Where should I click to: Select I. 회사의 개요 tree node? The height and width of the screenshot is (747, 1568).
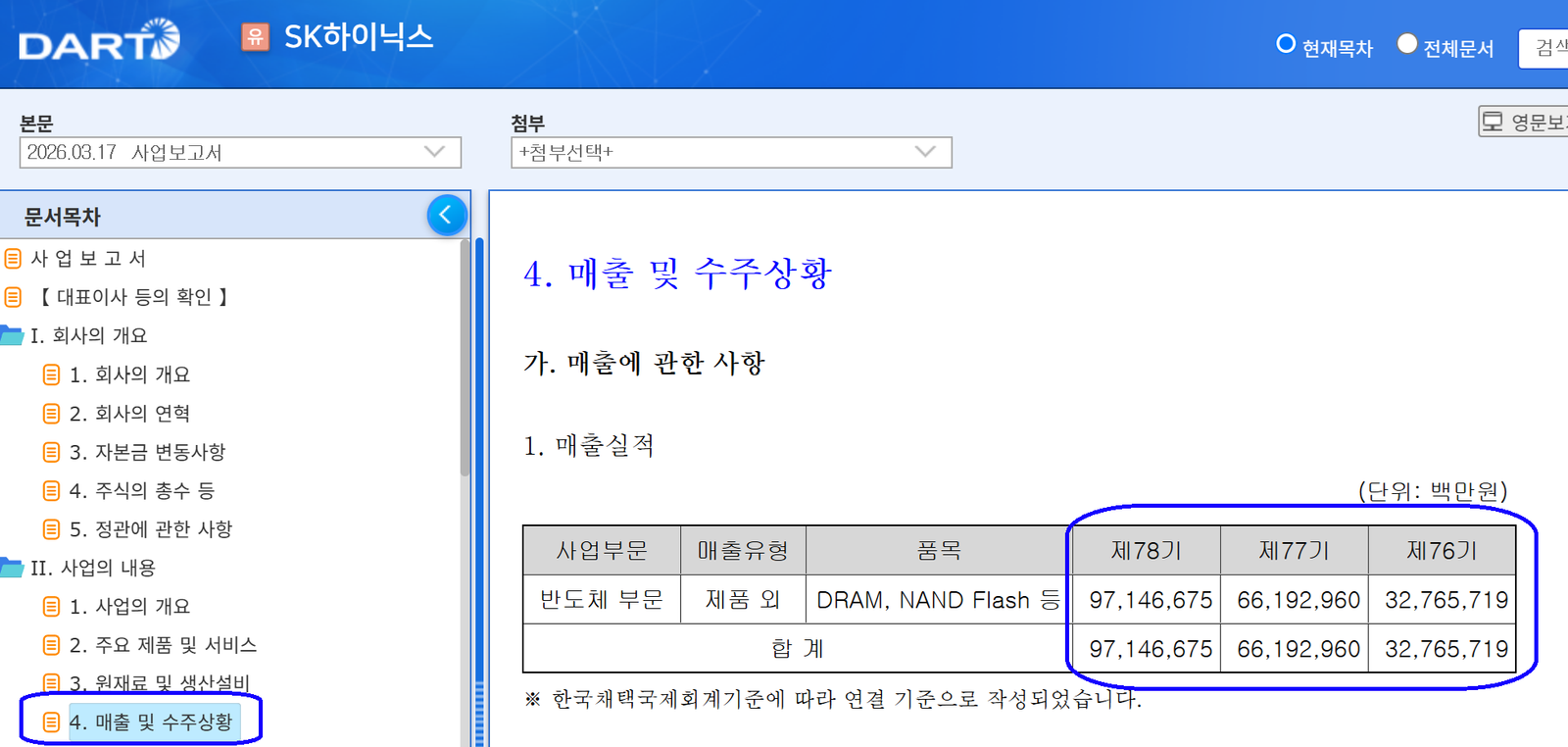(x=89, y=335)
